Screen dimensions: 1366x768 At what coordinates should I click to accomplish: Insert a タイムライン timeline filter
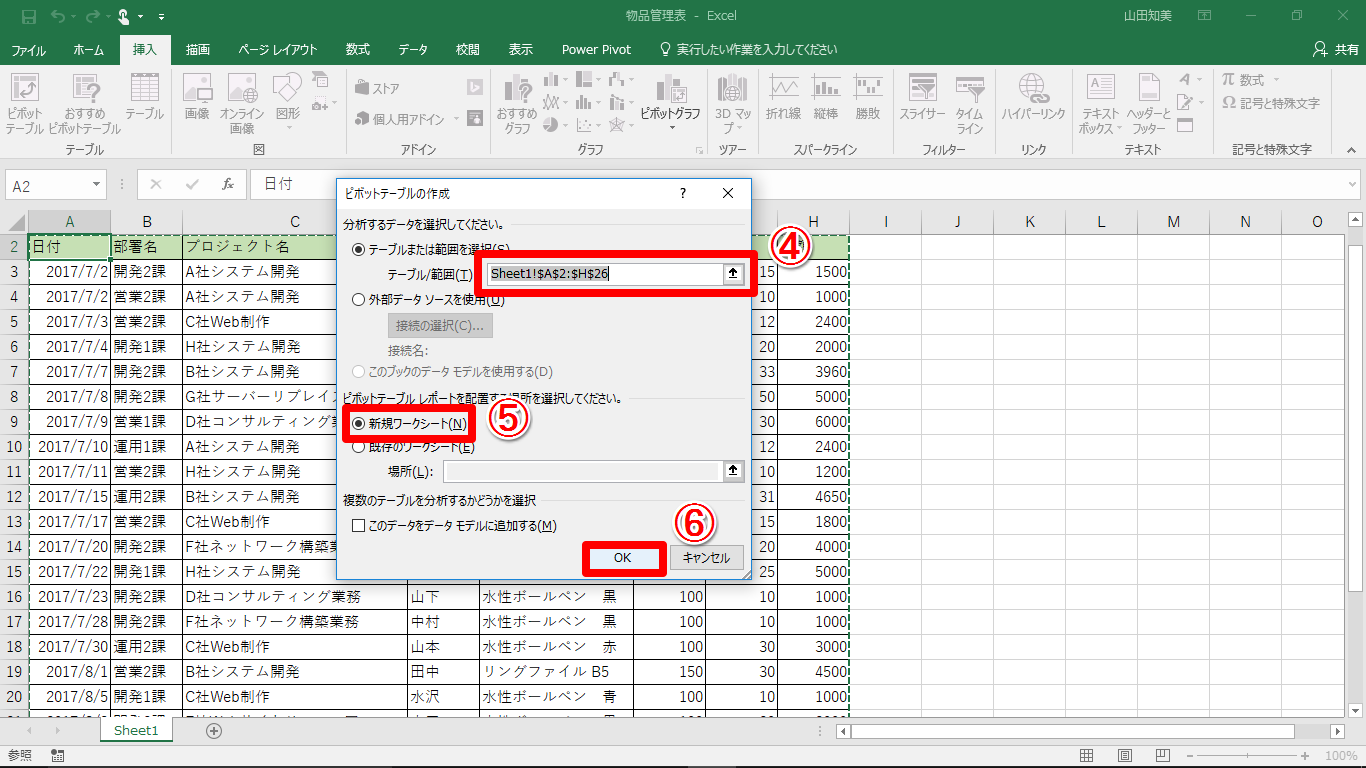coord(969,103)
